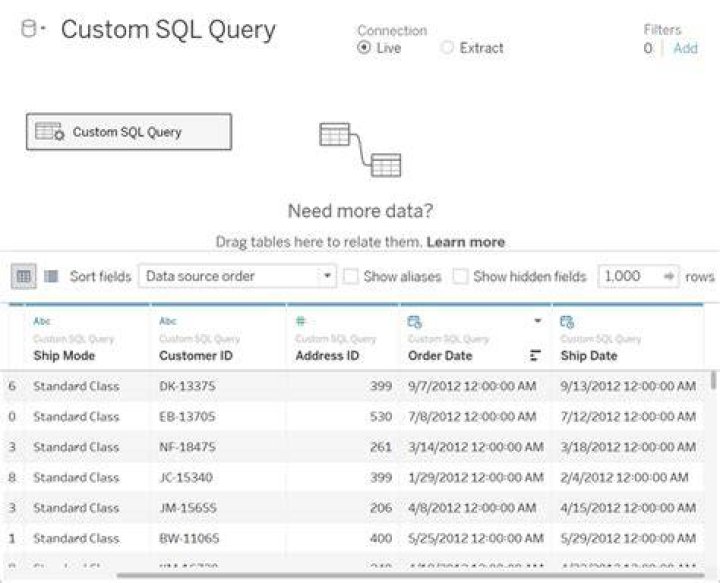Click Standard Class in BW-11065 row
Image resolution: width=720 pixels, height=583 pixels.
tap(76, 538)
